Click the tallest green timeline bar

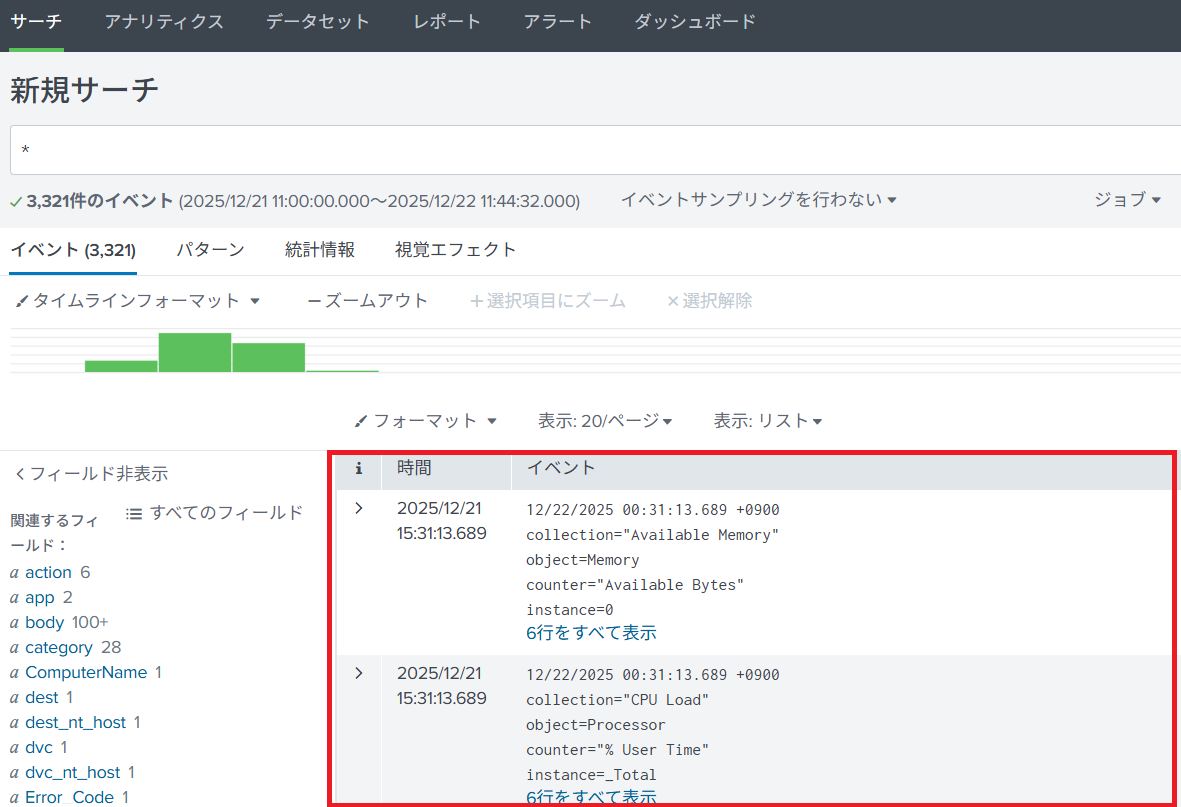click(195, 352)
